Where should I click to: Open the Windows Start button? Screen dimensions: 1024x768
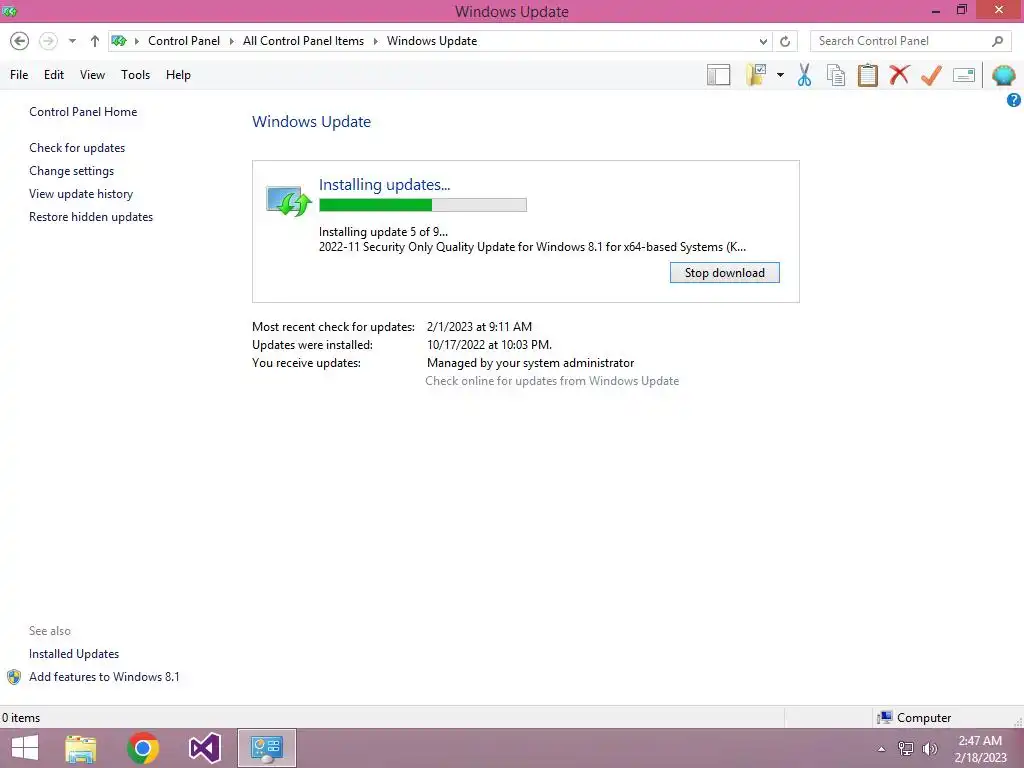(25, 748)
